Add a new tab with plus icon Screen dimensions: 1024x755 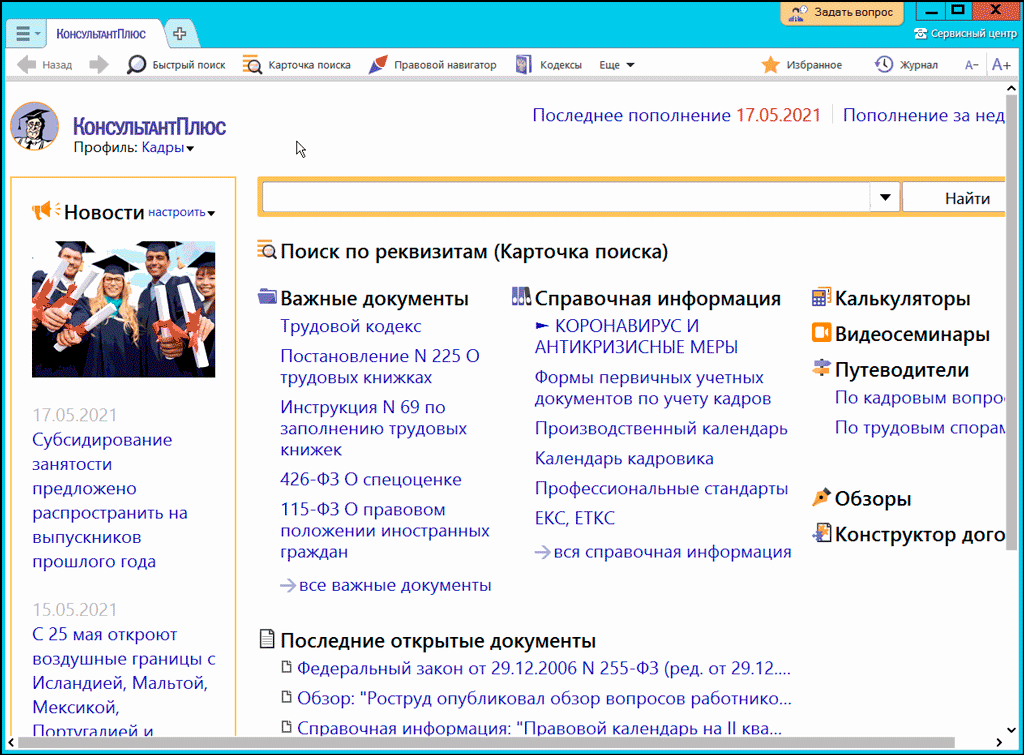[180, 33]
